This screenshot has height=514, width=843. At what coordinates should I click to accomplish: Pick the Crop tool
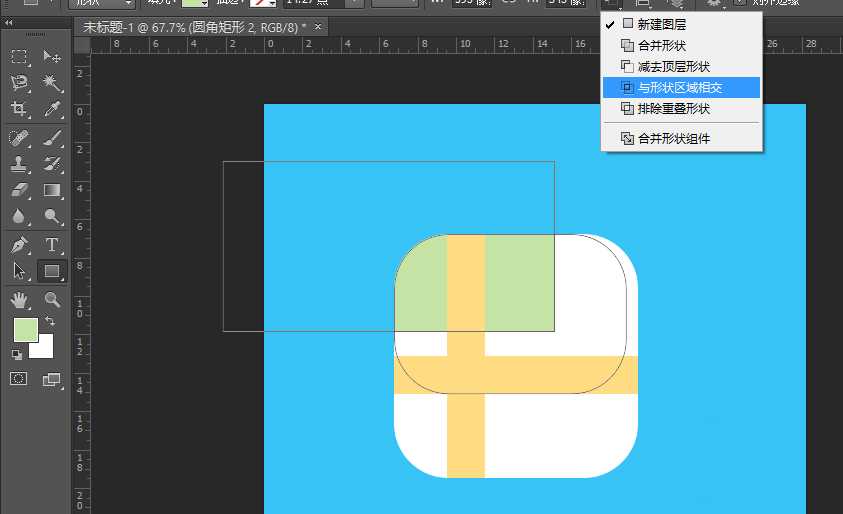[19, 109]
